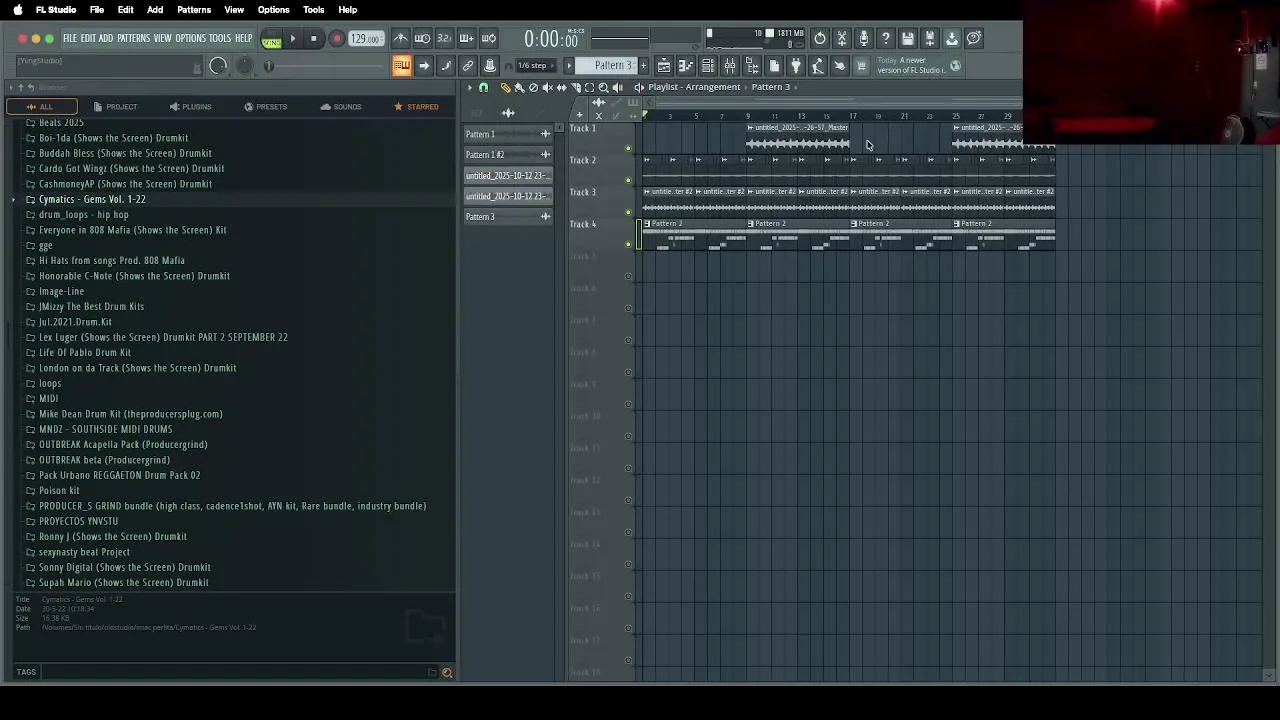Adjust the master pitch knob

coord(244,66)
